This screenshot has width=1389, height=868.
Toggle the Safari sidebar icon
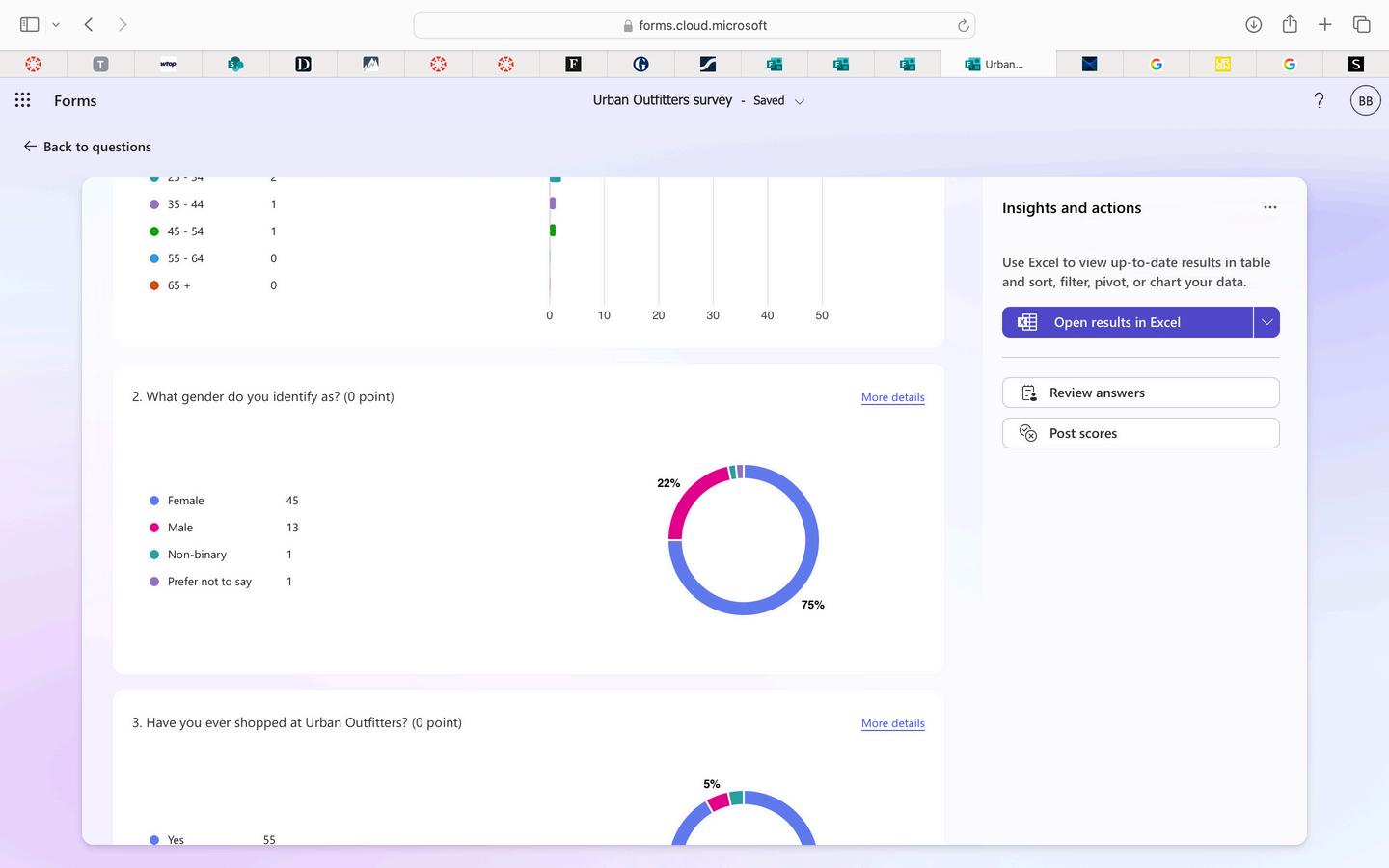click(x=29, y=24)
